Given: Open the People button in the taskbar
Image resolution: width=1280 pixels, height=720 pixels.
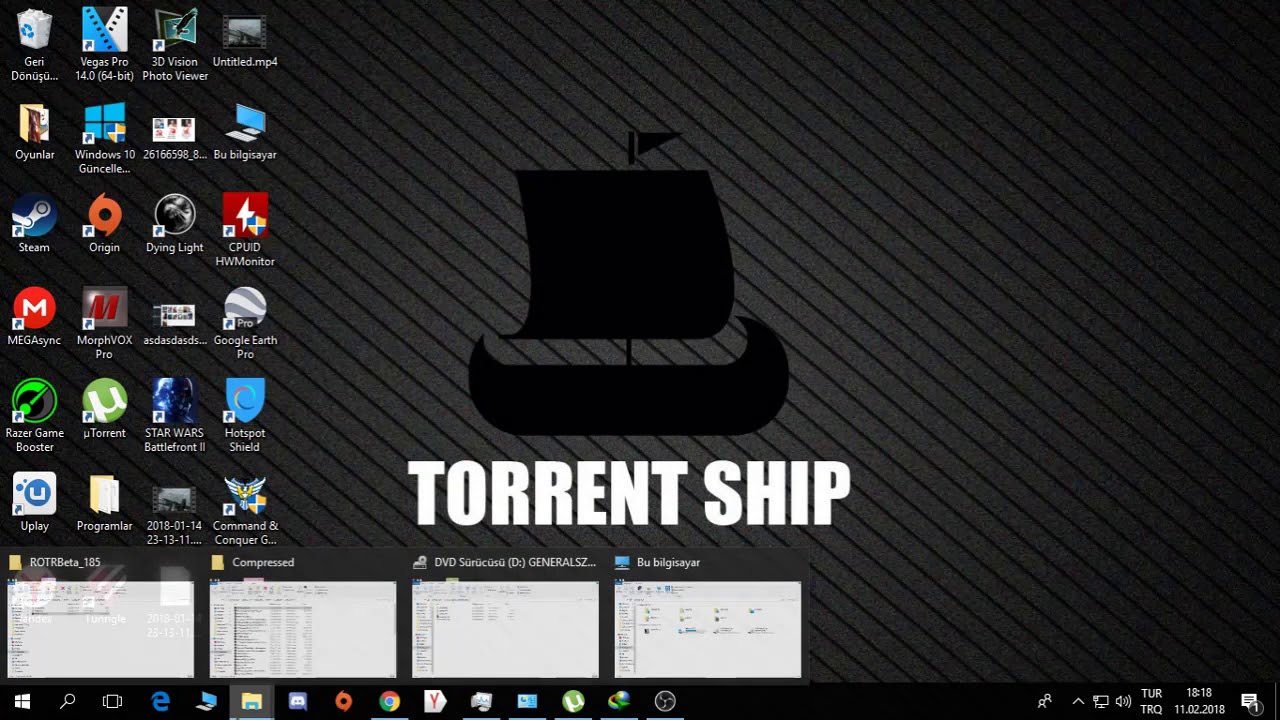Looking at the screenshot, I should tap(1045, 702).
